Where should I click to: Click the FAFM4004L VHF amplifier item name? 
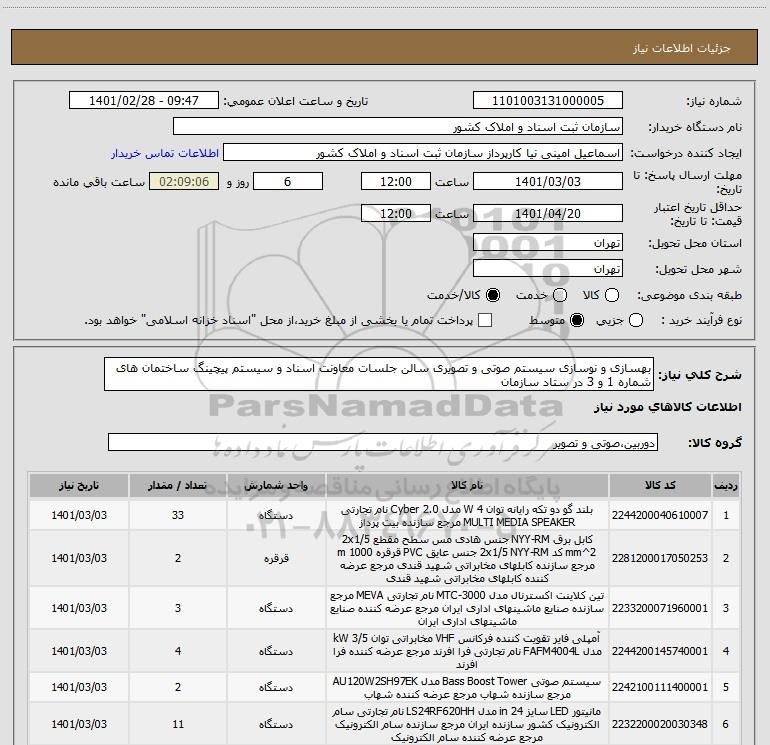467,651
